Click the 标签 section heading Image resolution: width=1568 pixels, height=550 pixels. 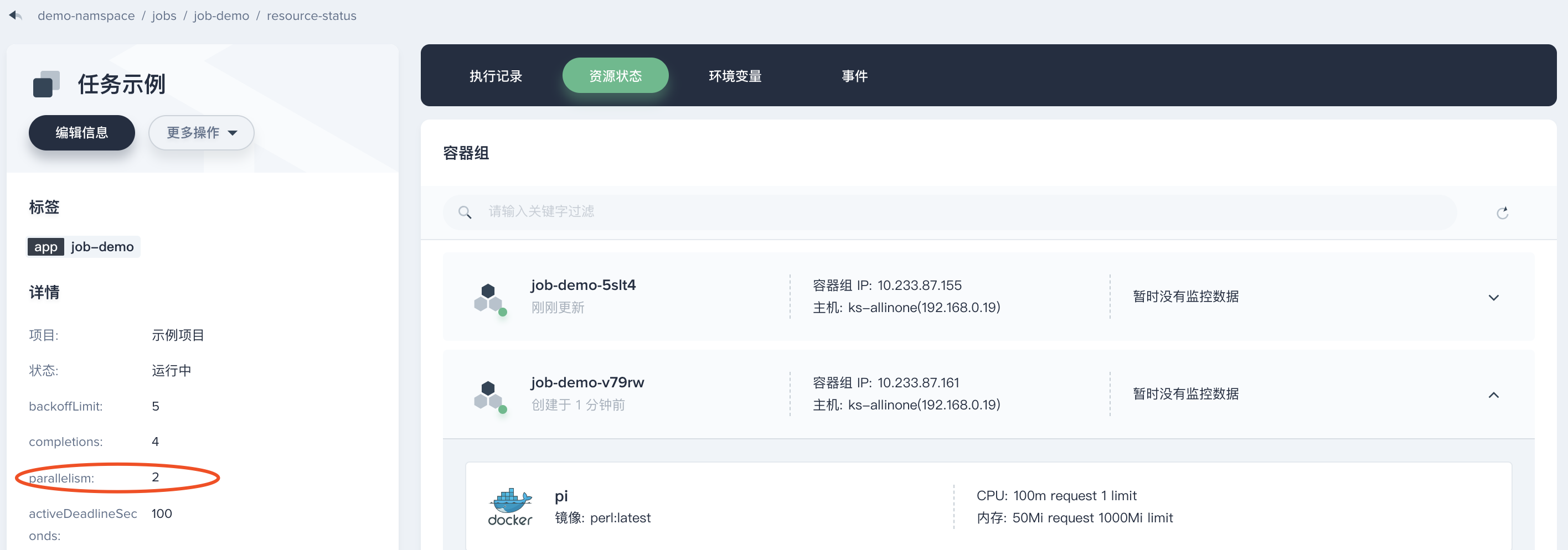44,207
